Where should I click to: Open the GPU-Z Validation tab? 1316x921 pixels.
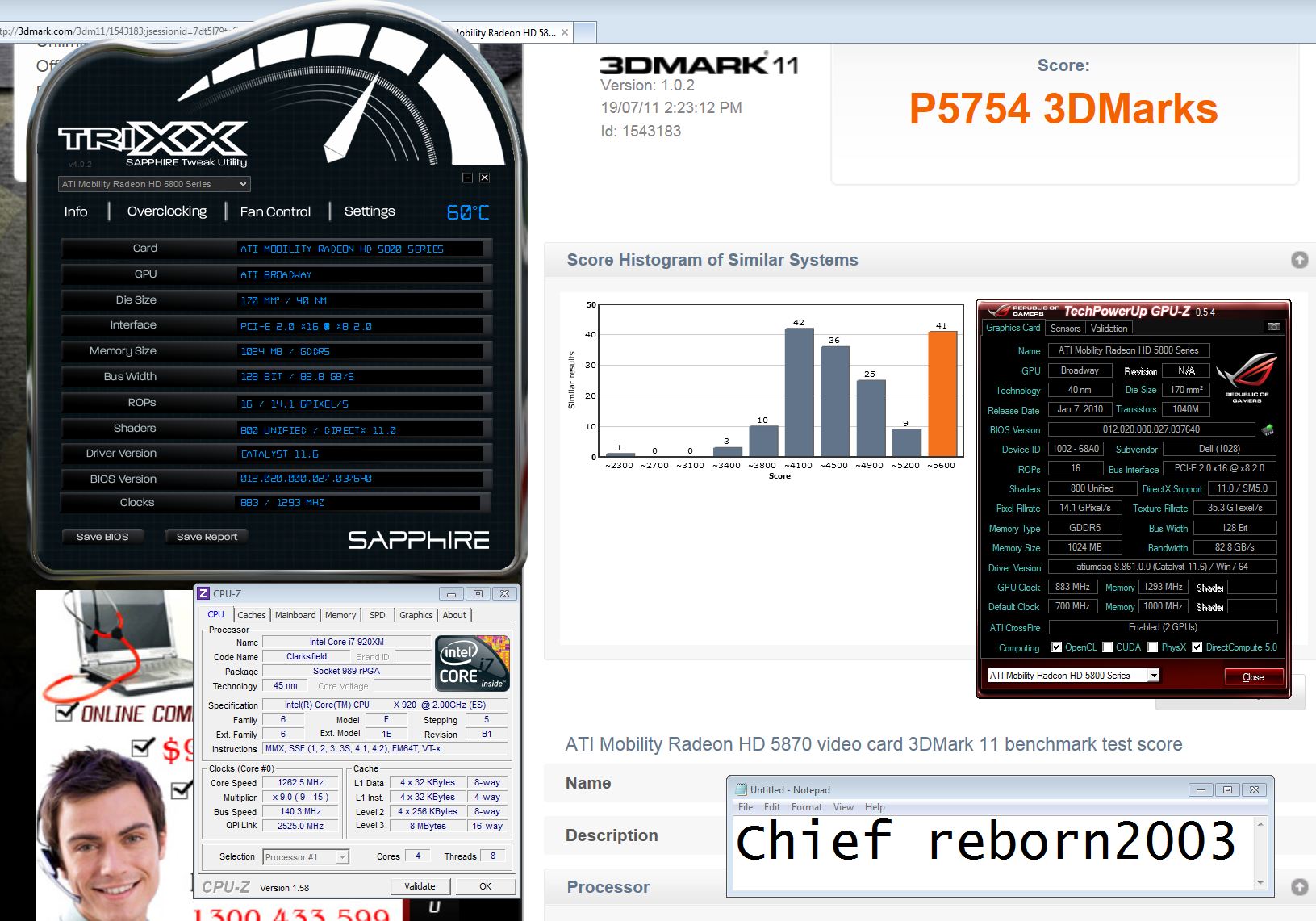point(1109,329)
